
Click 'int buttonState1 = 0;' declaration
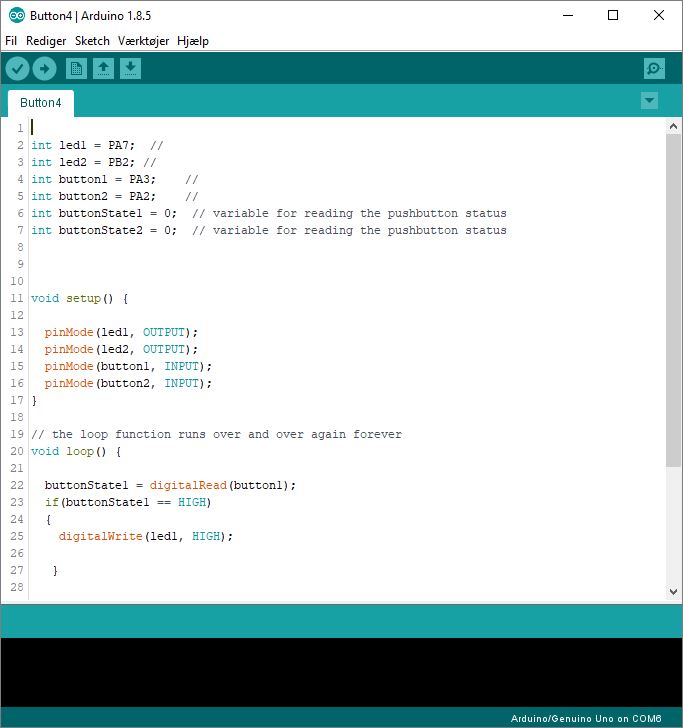point(104,213)
